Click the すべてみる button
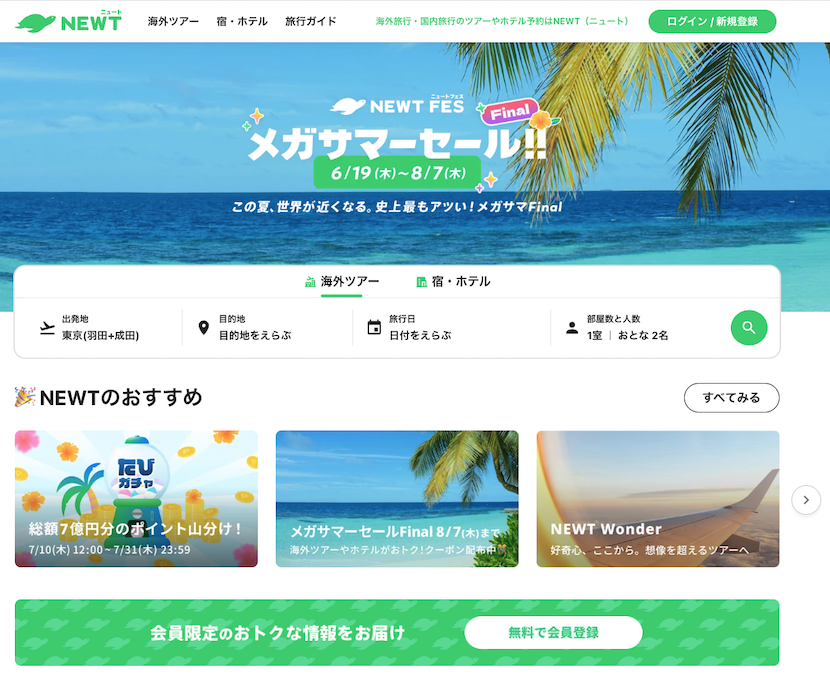Viewport: 830px width, 677px height. tap(731, 398)
